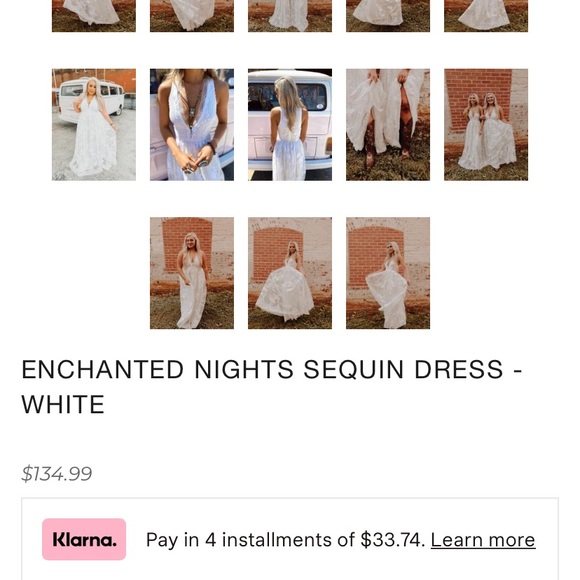This screenshot has height=580, width=580.
Task: View back-of-dress thumbnail facing the van
Action: tap(290, 125)
